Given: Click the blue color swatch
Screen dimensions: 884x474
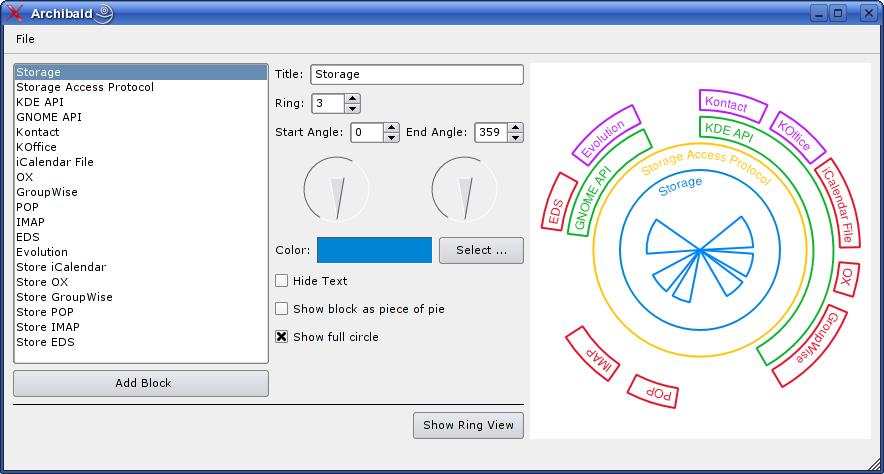Looking at the screenshot, I should coord(374,250).
